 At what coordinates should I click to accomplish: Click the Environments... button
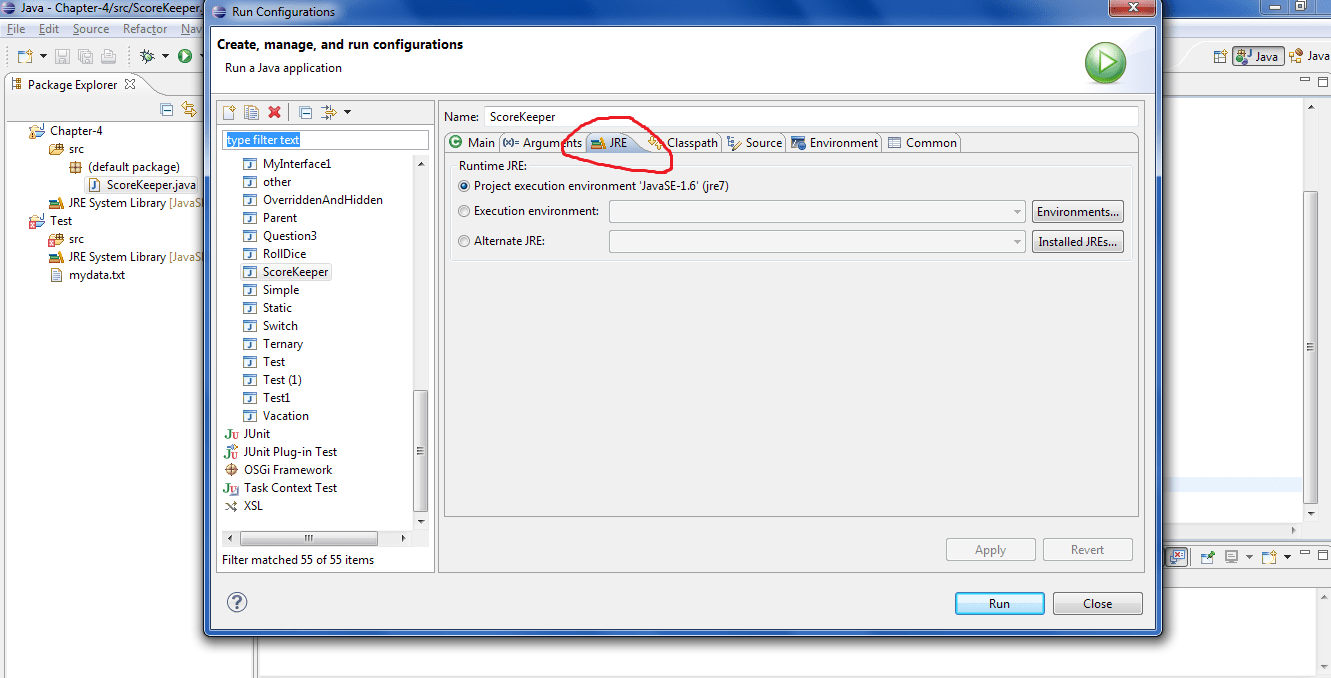coord(1077,212)
